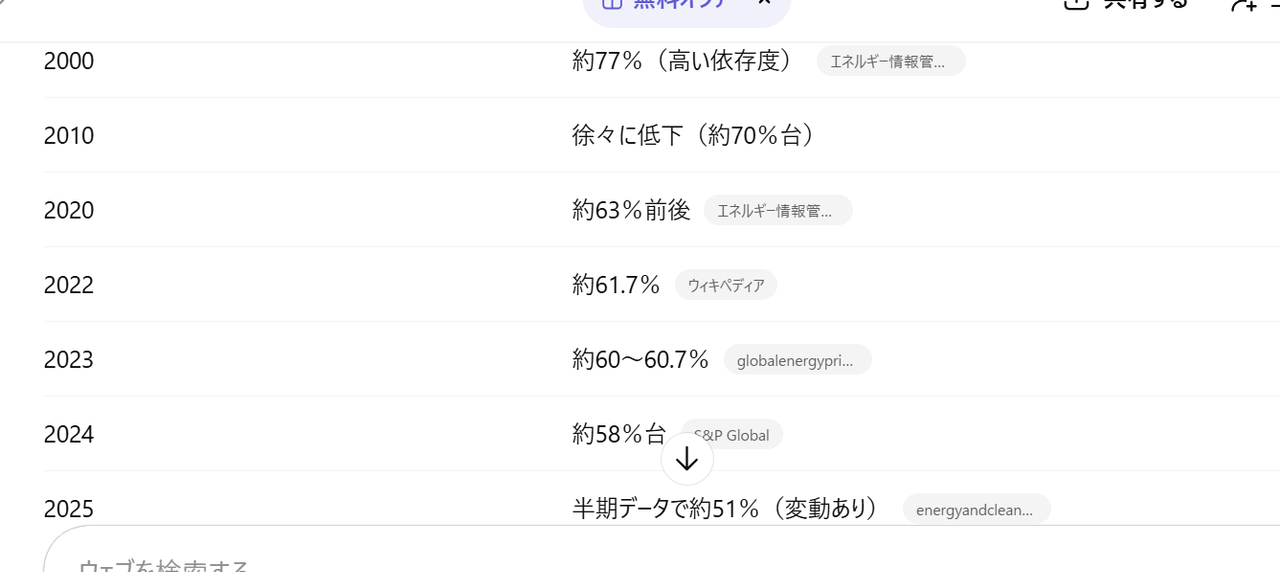
Task: Open the S&P Global citation chip
Action: (x=742, y=435)
